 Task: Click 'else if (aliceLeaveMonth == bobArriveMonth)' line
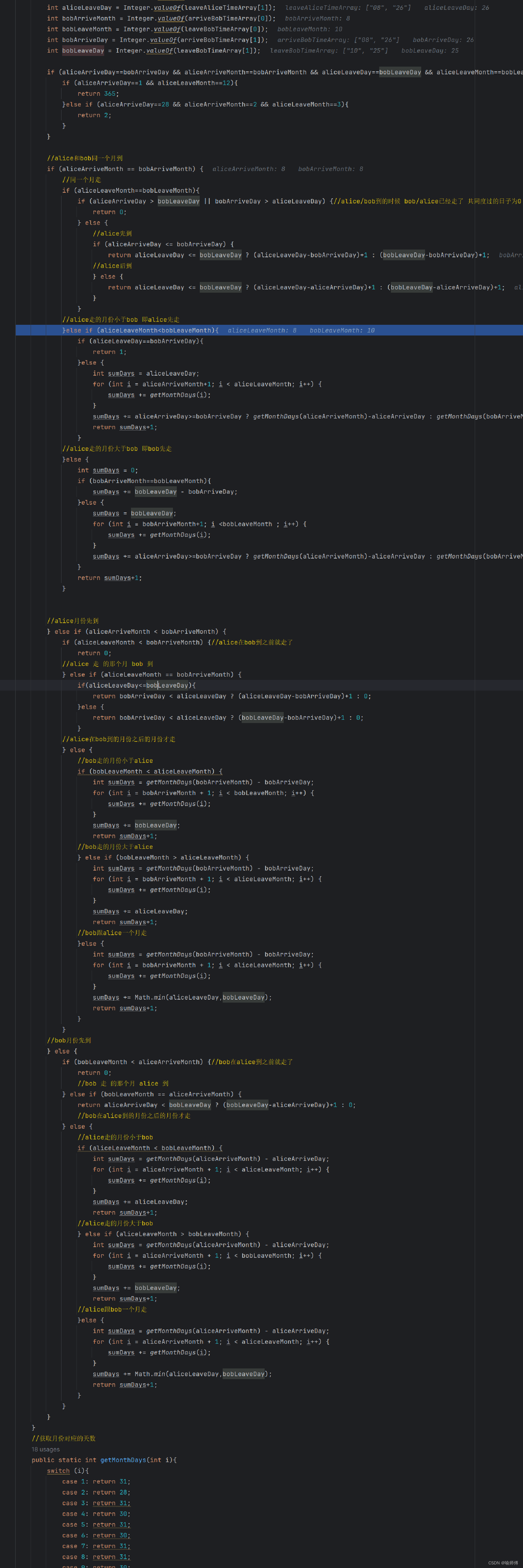(152, 675)
